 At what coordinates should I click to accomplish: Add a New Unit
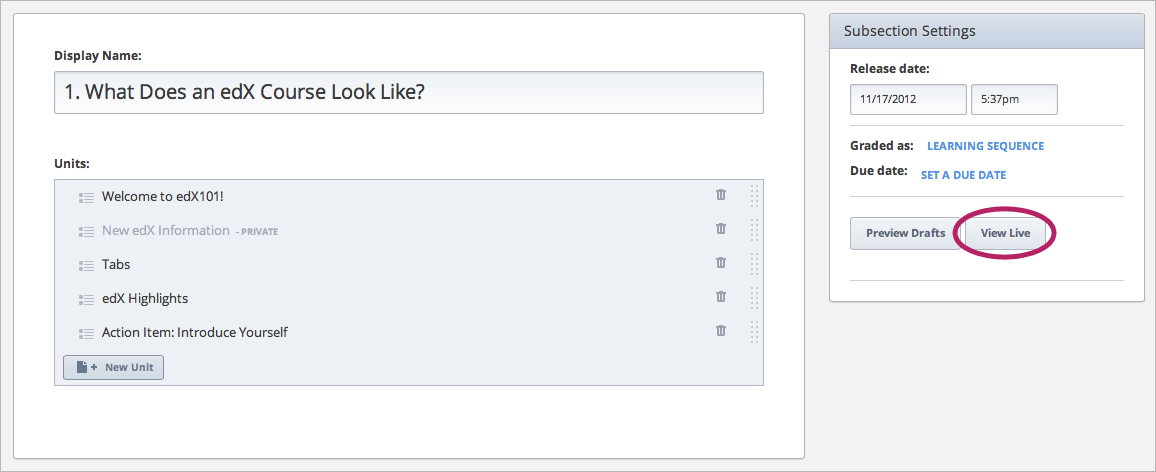tap(114, 367)
